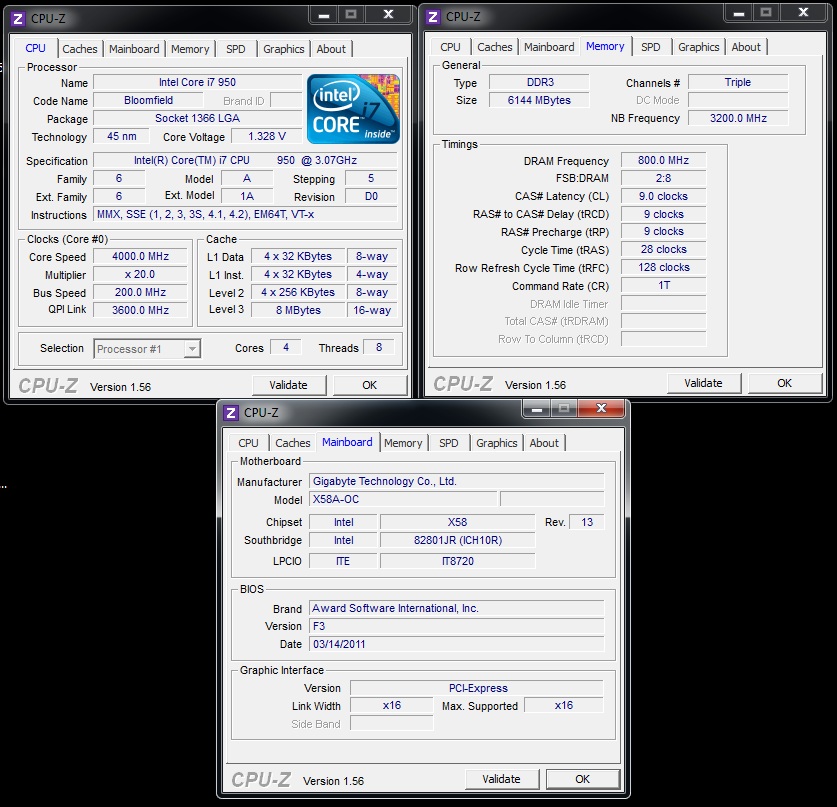The height and width of the screenshot is (807, 837).
Task: Click OK in the Mainboard window
Action: (582, 779)
